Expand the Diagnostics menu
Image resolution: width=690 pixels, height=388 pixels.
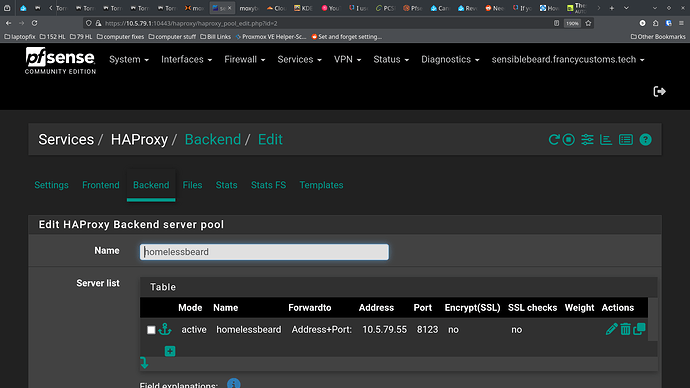click(x=450, y=59)
